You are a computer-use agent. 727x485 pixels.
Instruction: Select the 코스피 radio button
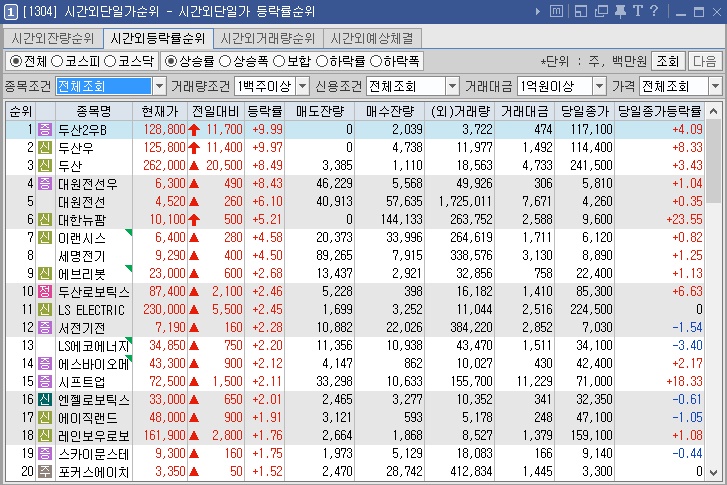click(57, 61)
